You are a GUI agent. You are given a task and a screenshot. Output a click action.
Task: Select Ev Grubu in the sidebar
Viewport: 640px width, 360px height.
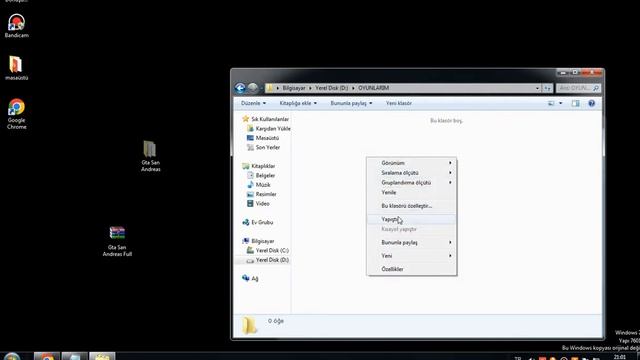258,222
